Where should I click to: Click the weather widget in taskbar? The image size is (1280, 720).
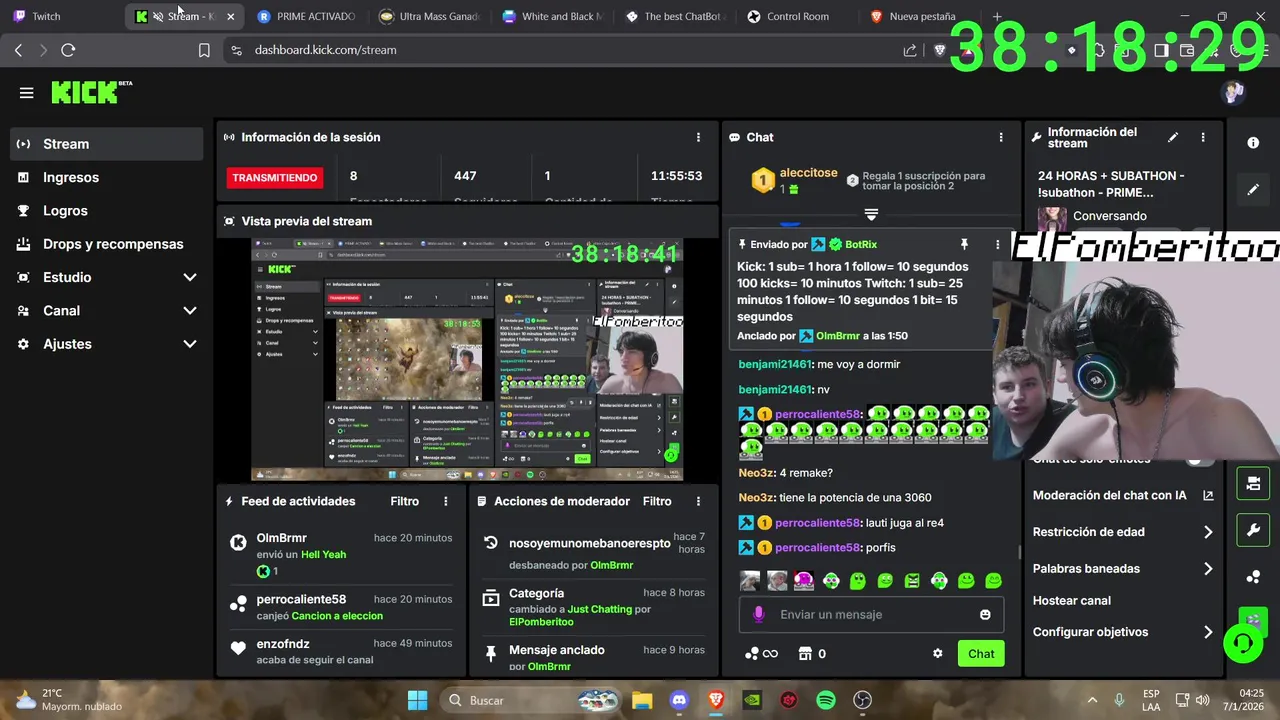70,700
